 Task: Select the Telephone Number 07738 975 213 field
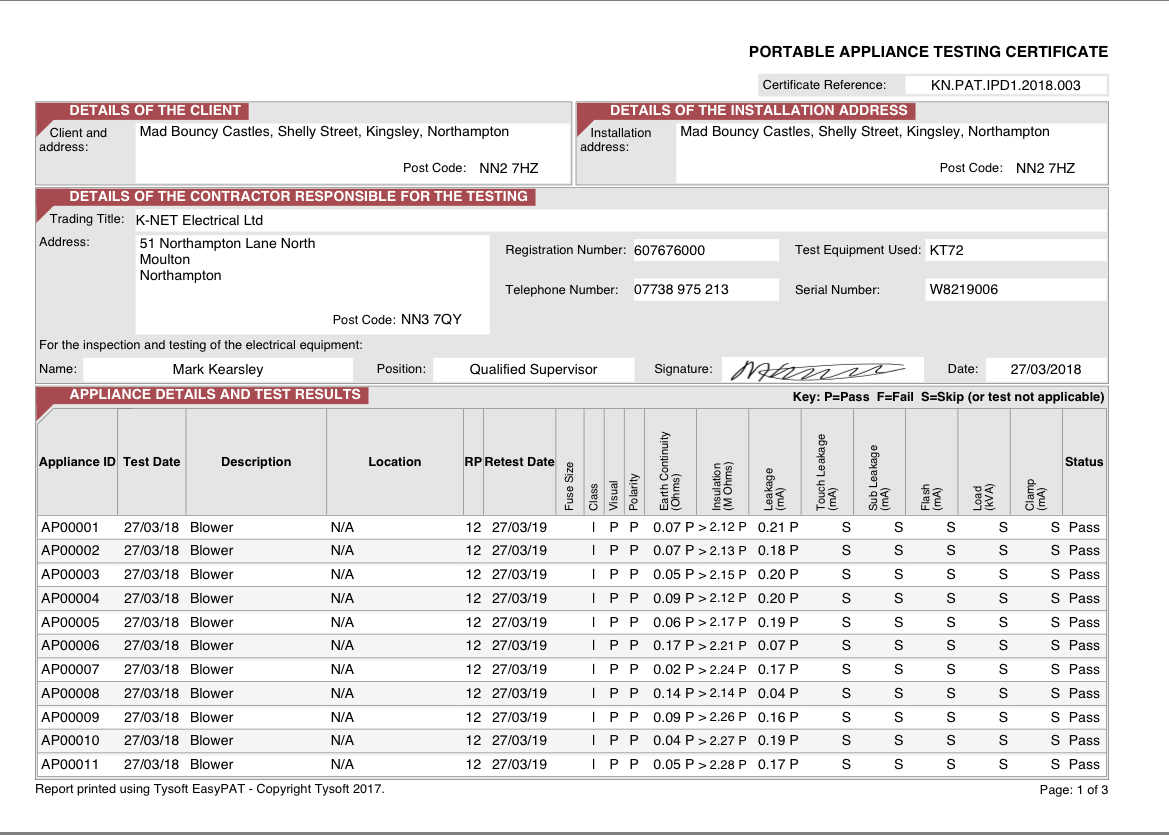click(x=704, y=290)
